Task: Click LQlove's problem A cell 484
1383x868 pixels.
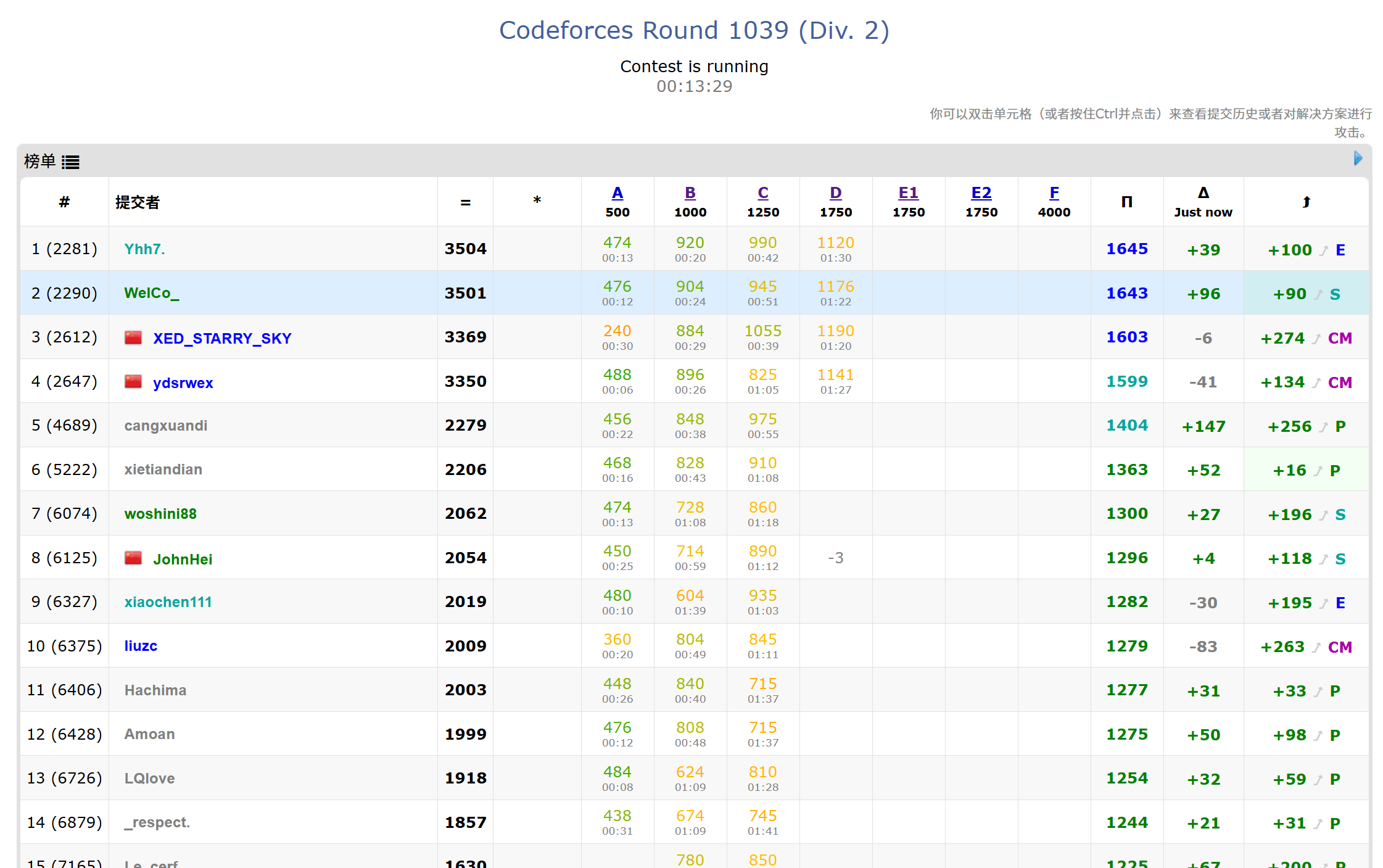Action: (x=617, y=779)
